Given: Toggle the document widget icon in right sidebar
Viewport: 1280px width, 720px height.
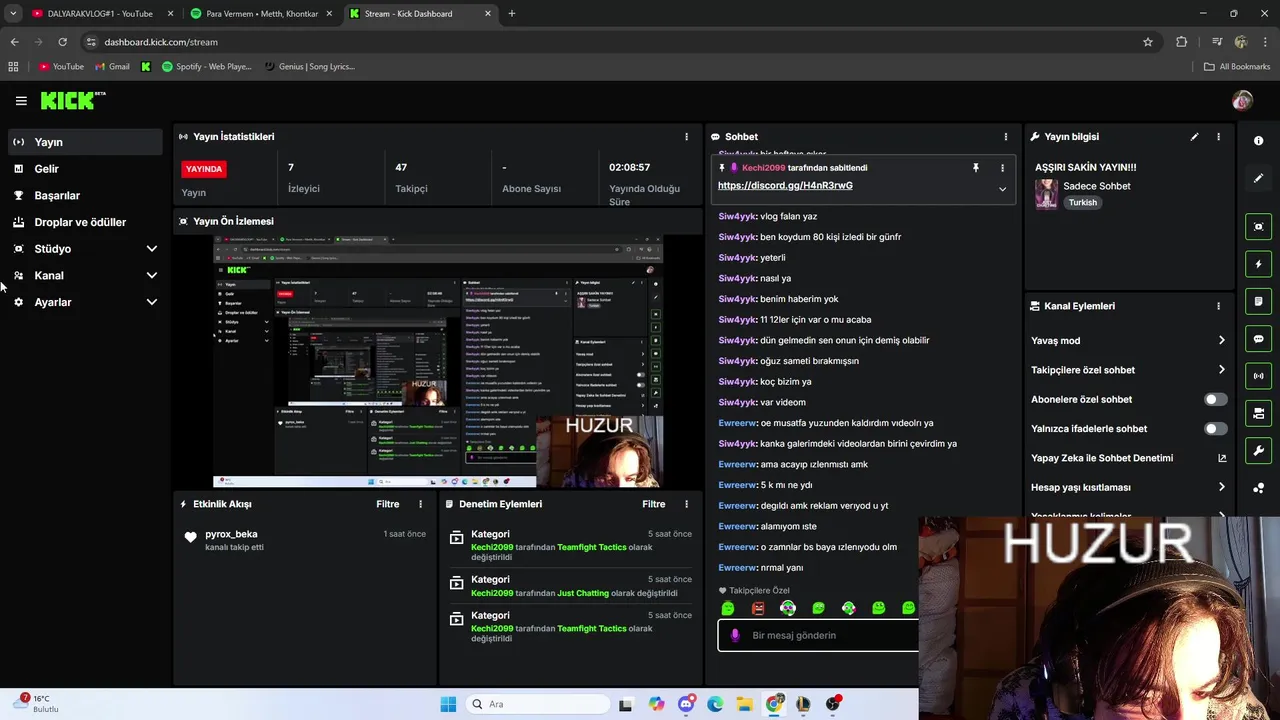Looking at the screenshot, I should tap(1258, 301).
